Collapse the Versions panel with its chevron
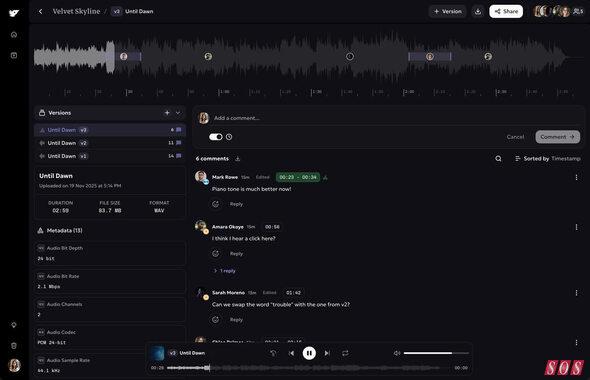 pyautogui.click(x=178, y=112)
